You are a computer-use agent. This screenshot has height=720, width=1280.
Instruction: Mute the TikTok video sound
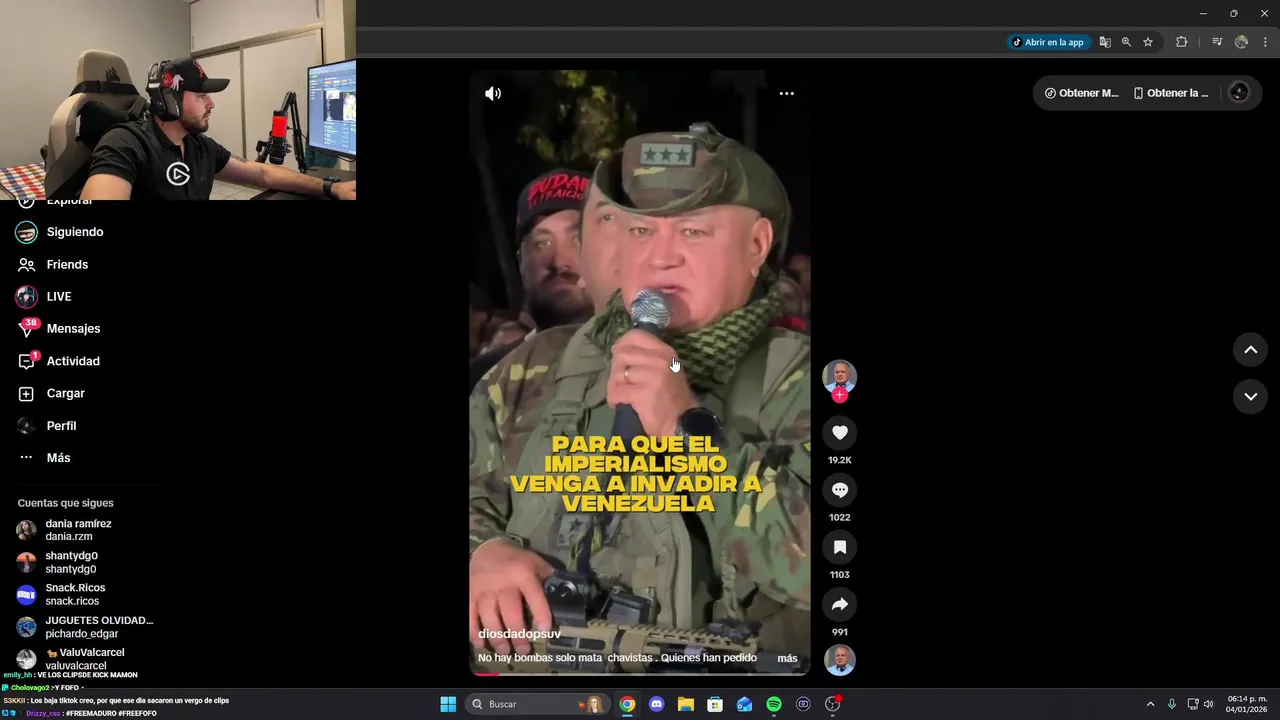click(493, 93)
